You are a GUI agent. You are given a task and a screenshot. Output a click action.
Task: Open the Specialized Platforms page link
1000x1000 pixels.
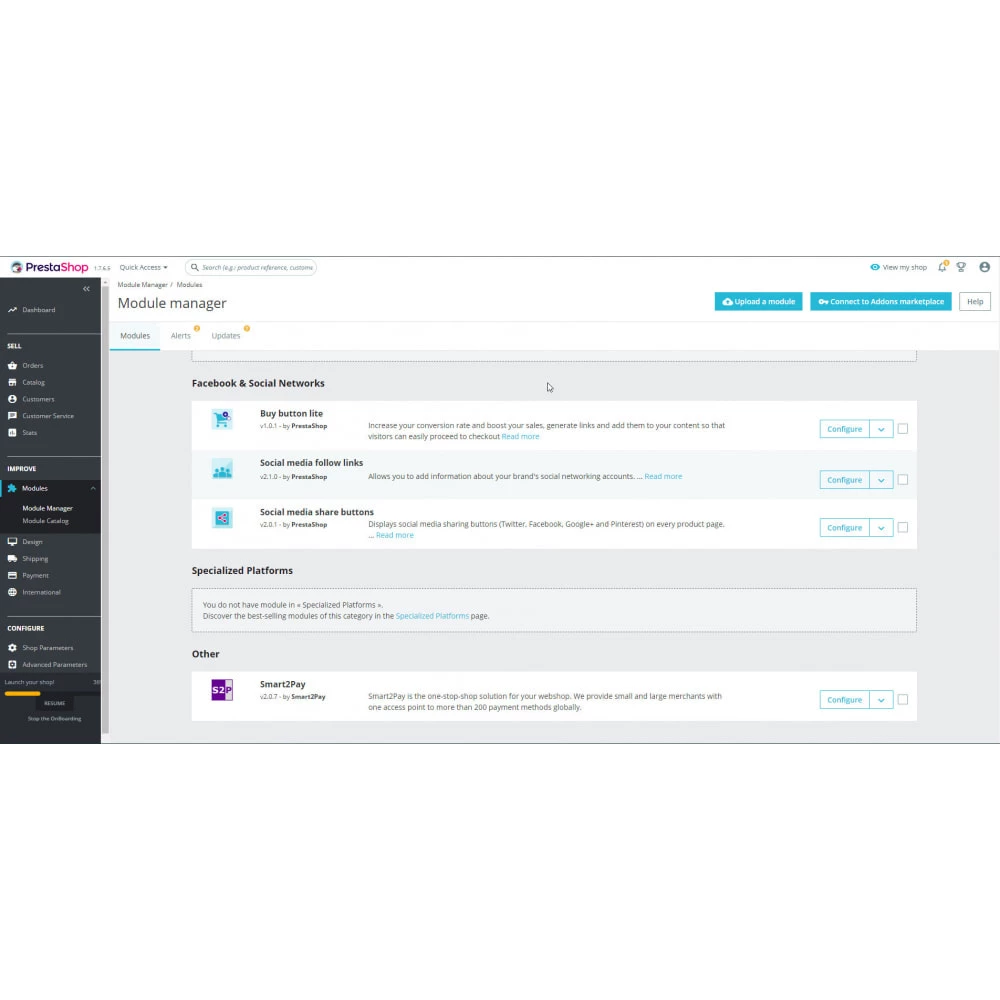432,616
